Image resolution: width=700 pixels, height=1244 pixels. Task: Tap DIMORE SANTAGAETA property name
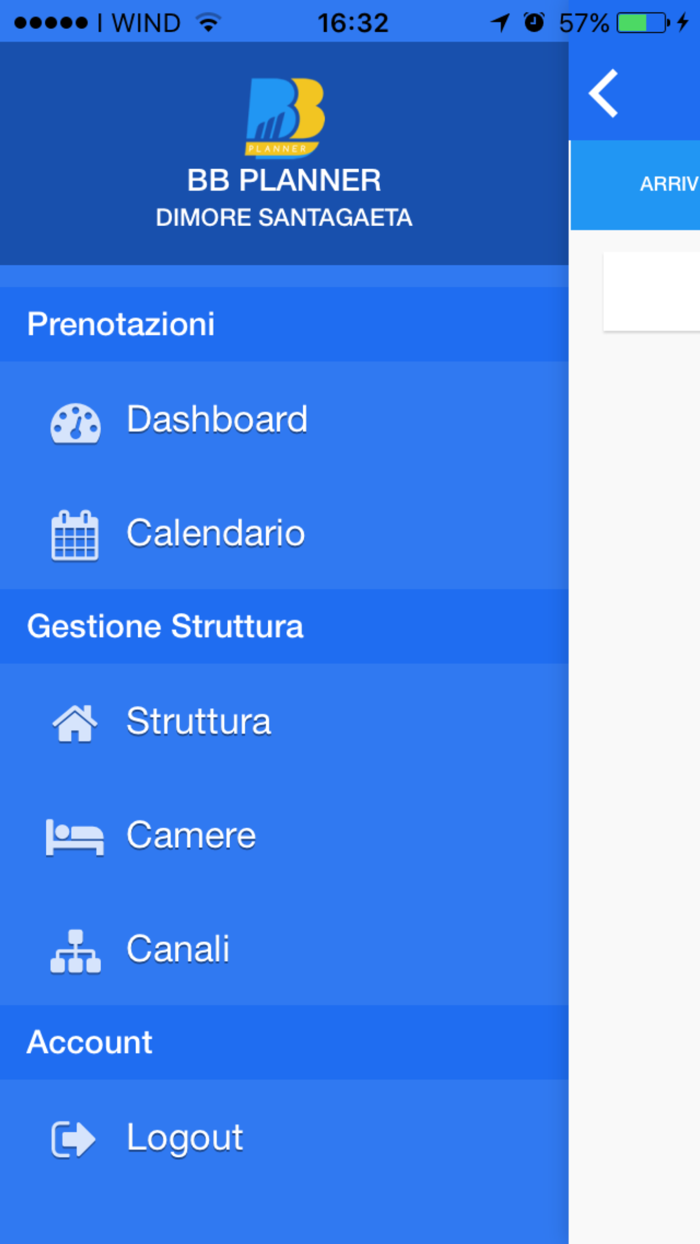pyautogui.click(x=283, y=217)
